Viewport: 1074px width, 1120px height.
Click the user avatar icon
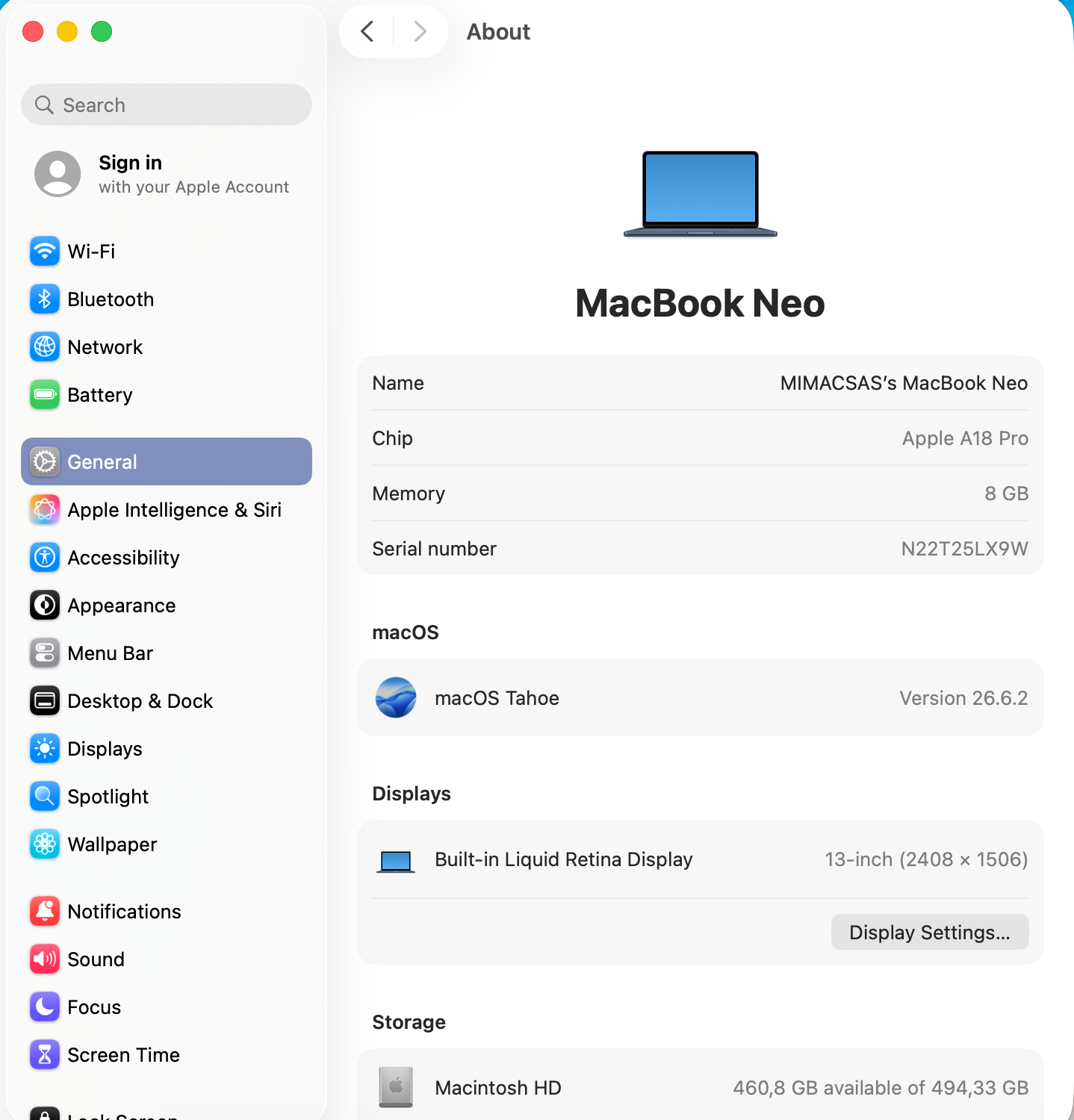point(58,174)
